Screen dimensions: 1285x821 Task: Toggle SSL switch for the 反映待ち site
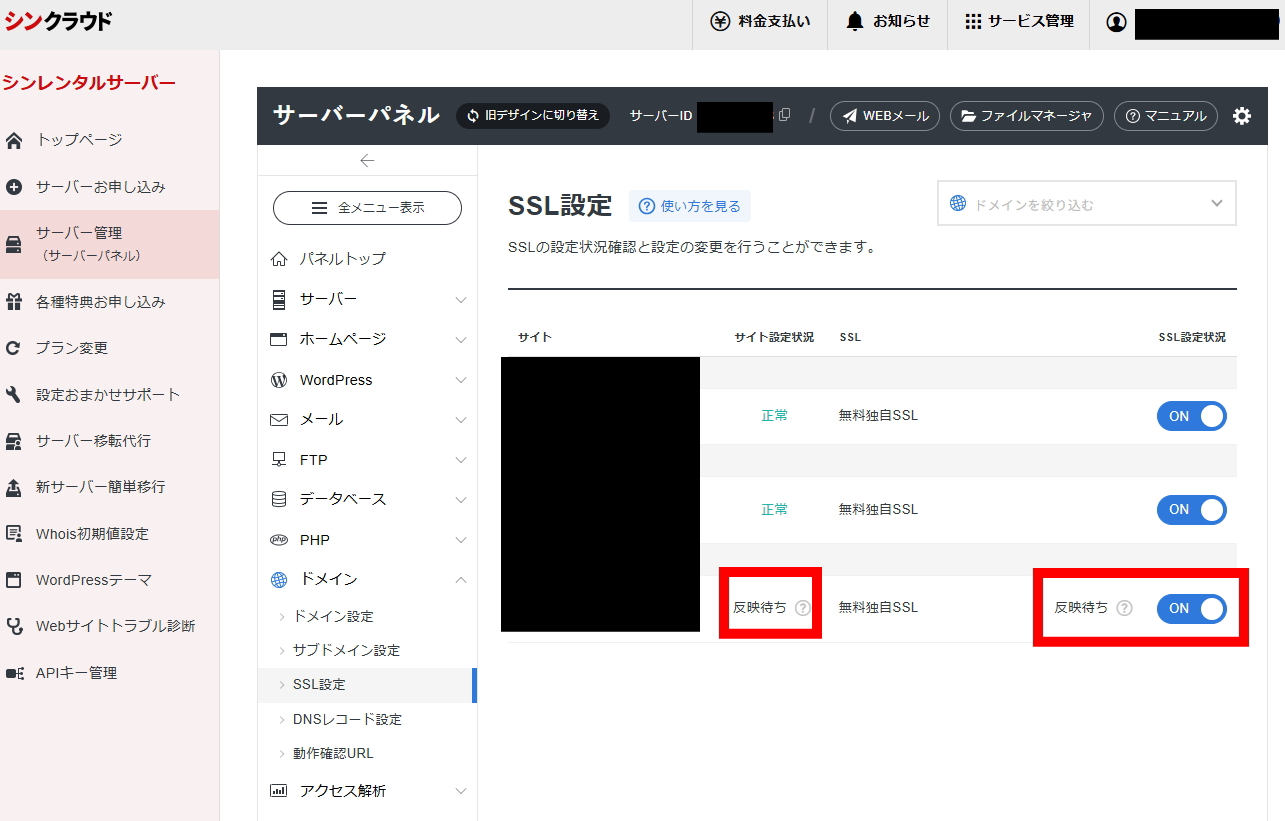[1191, 608]
